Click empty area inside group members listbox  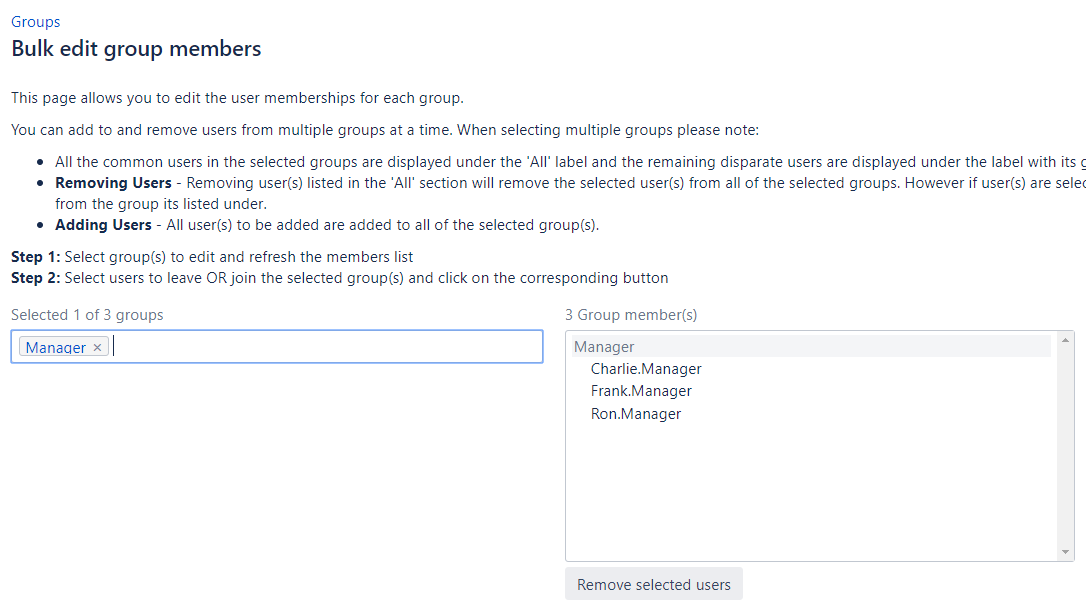tap(810, 490)
